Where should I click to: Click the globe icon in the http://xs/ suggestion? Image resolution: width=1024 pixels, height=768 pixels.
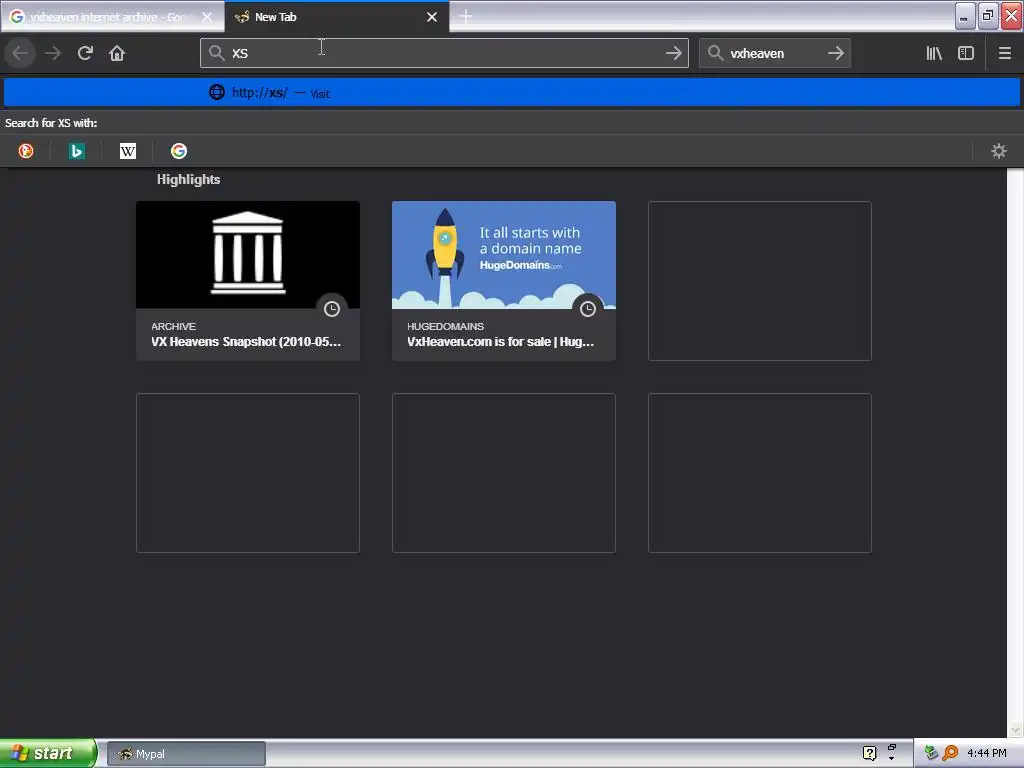(216, 92)
